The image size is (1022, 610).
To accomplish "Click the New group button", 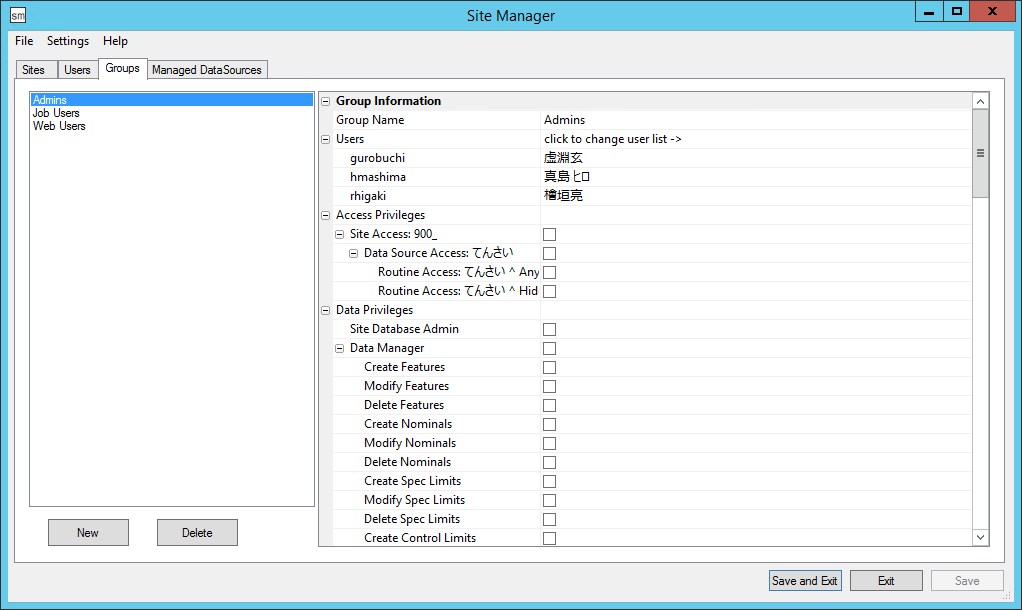I will (x=88, y=533).
